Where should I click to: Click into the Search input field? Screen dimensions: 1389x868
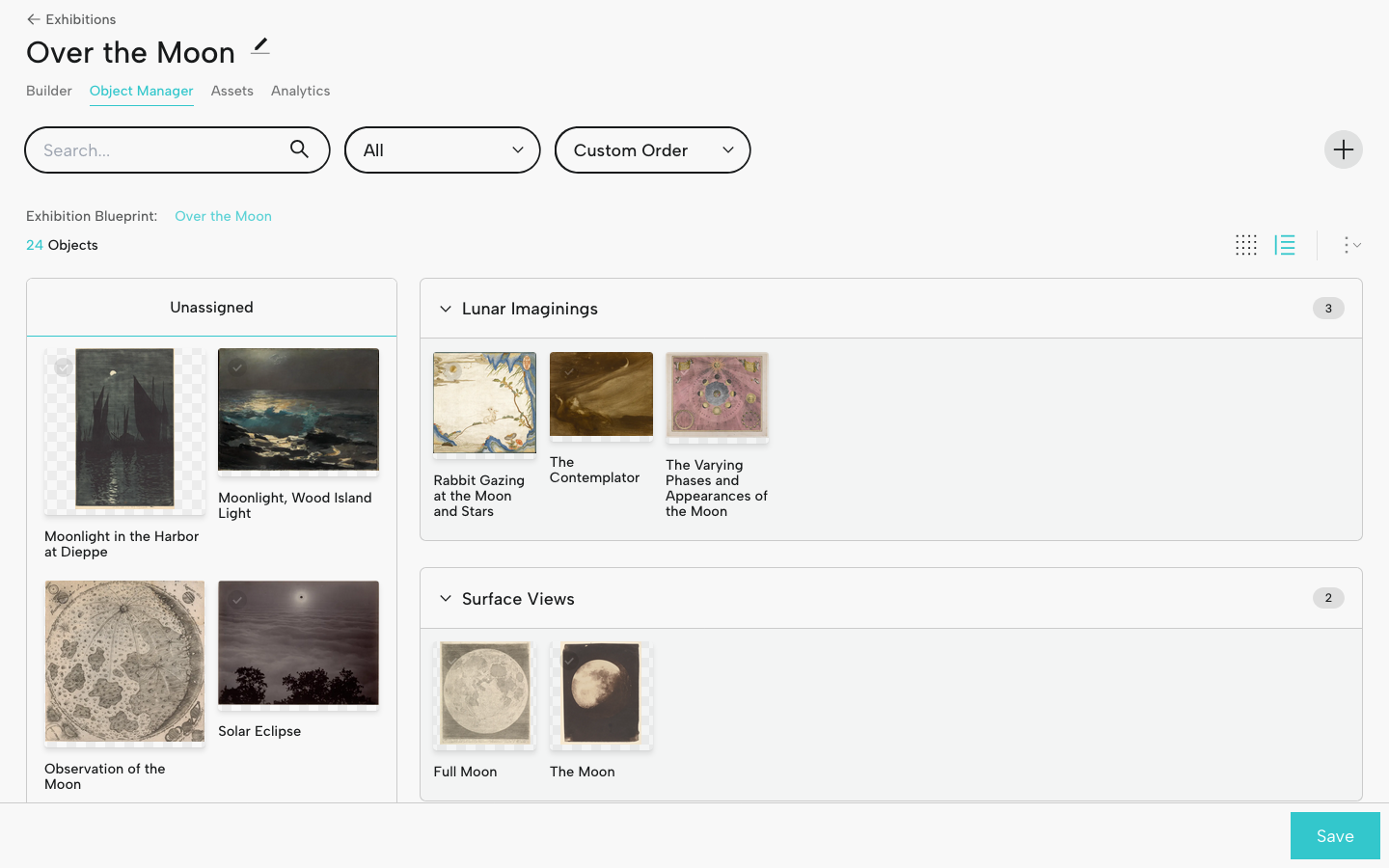(x=159, y=150)
